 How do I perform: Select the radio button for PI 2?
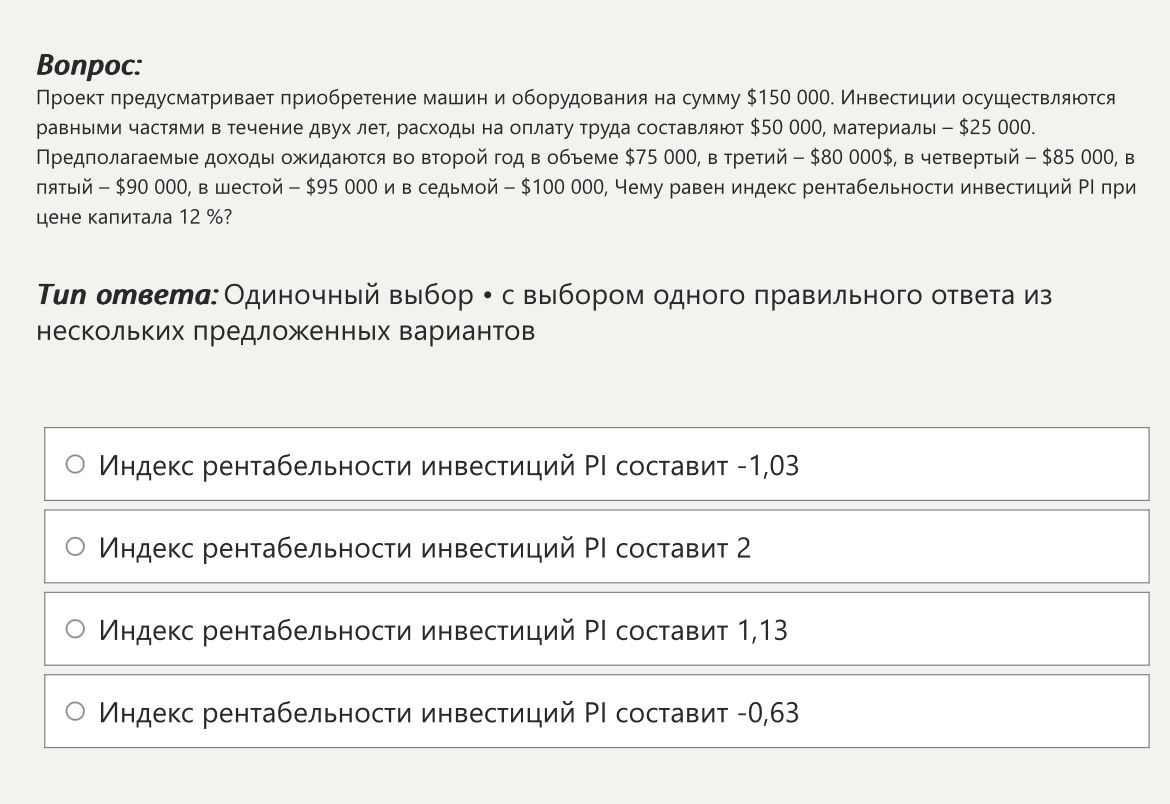click(75, 546)
